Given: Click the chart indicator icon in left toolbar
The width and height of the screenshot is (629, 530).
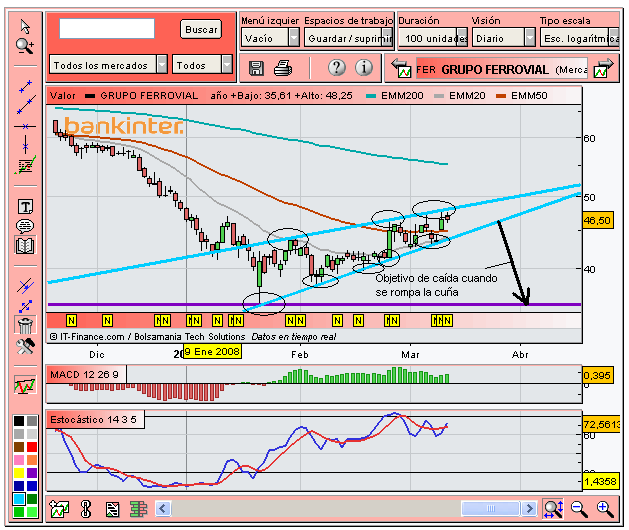Looking at the screenshot, I should [25, 385].
